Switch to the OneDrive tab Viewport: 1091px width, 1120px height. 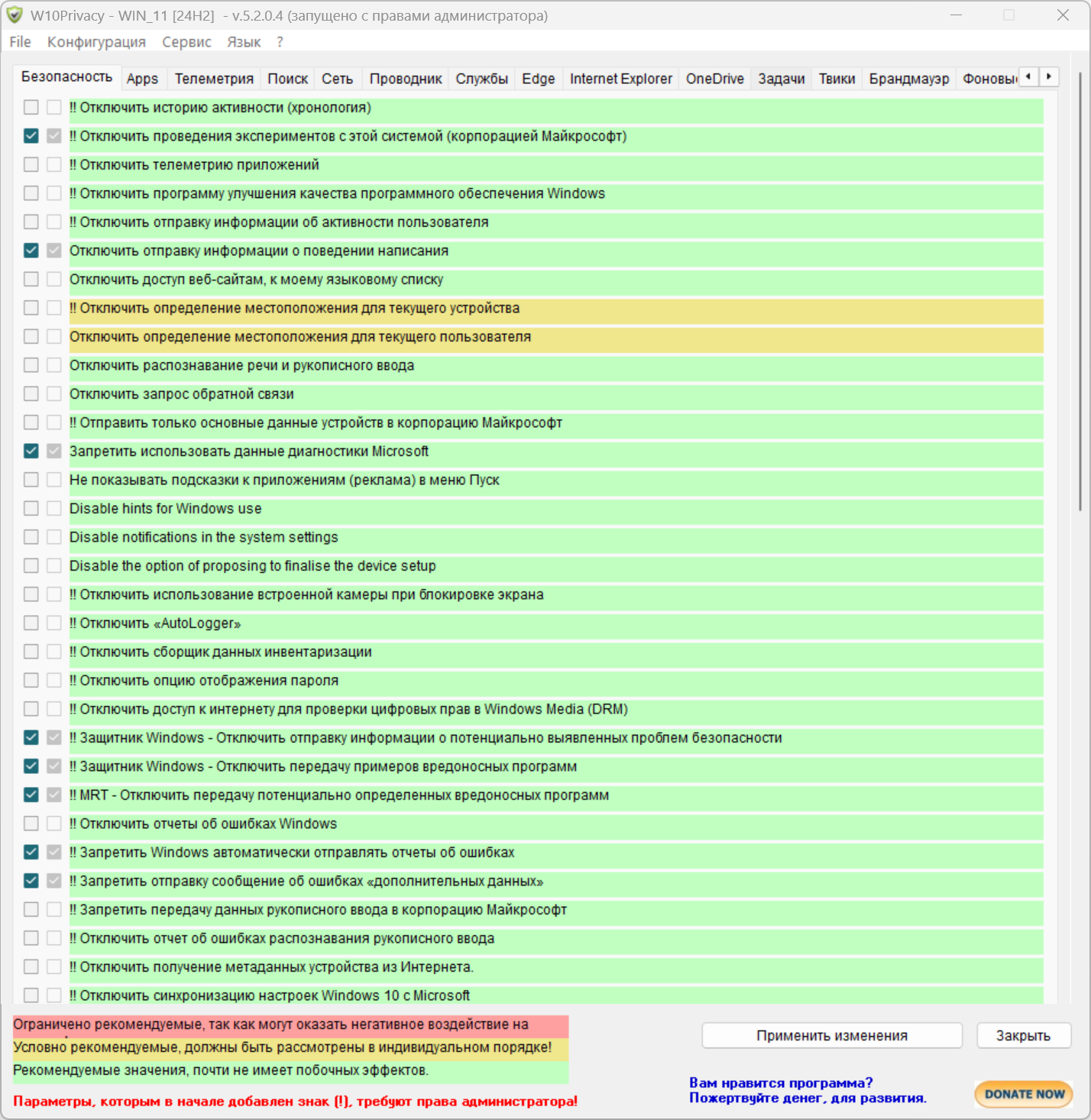[x=714, y=79]
